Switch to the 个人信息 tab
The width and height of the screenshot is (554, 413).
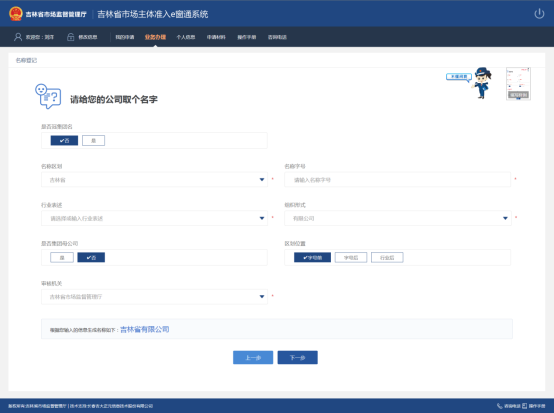click(x=186, y=37)
